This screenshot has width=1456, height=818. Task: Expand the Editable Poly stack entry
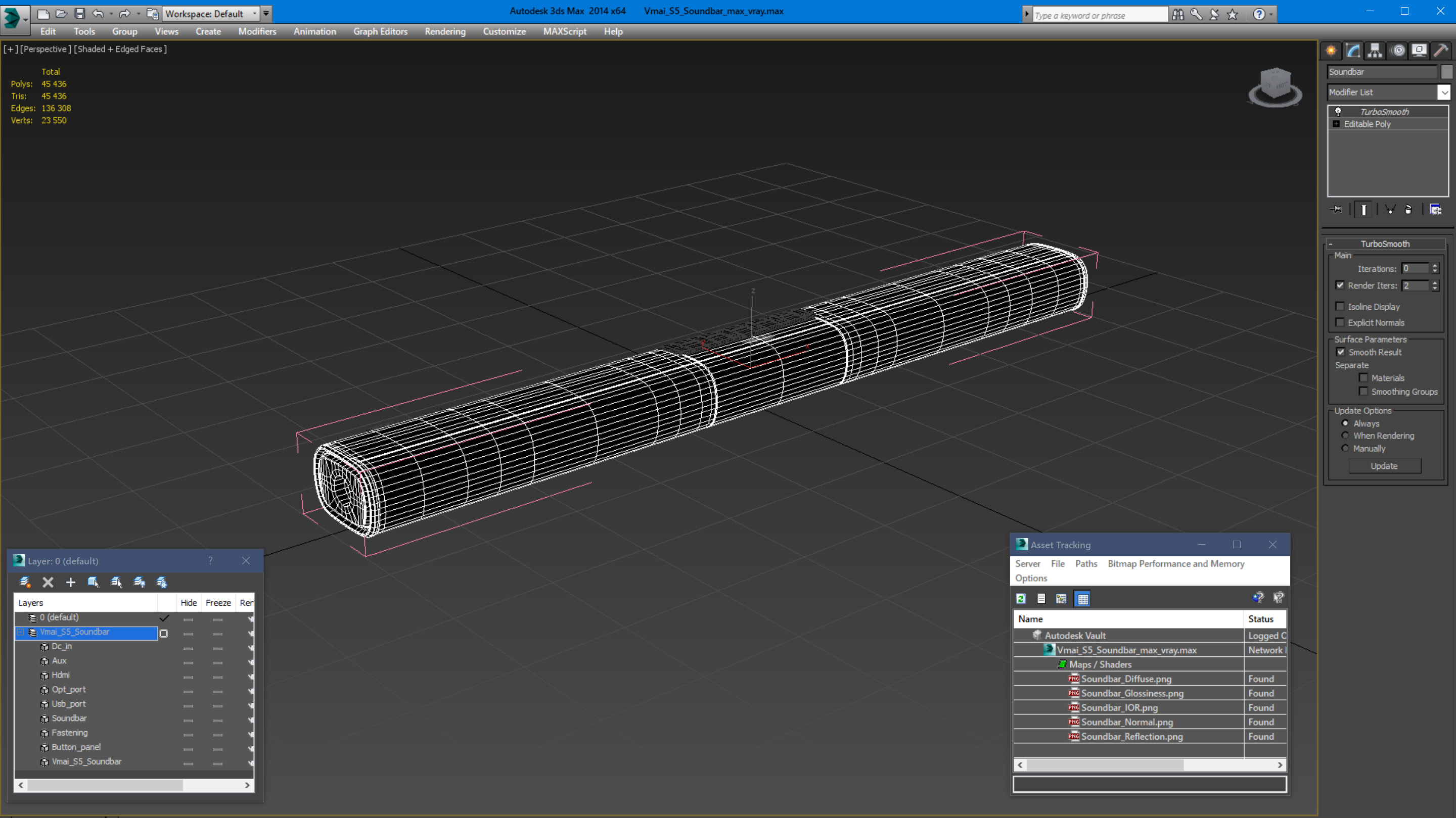pyautogui.click(x=1336, y=124)
